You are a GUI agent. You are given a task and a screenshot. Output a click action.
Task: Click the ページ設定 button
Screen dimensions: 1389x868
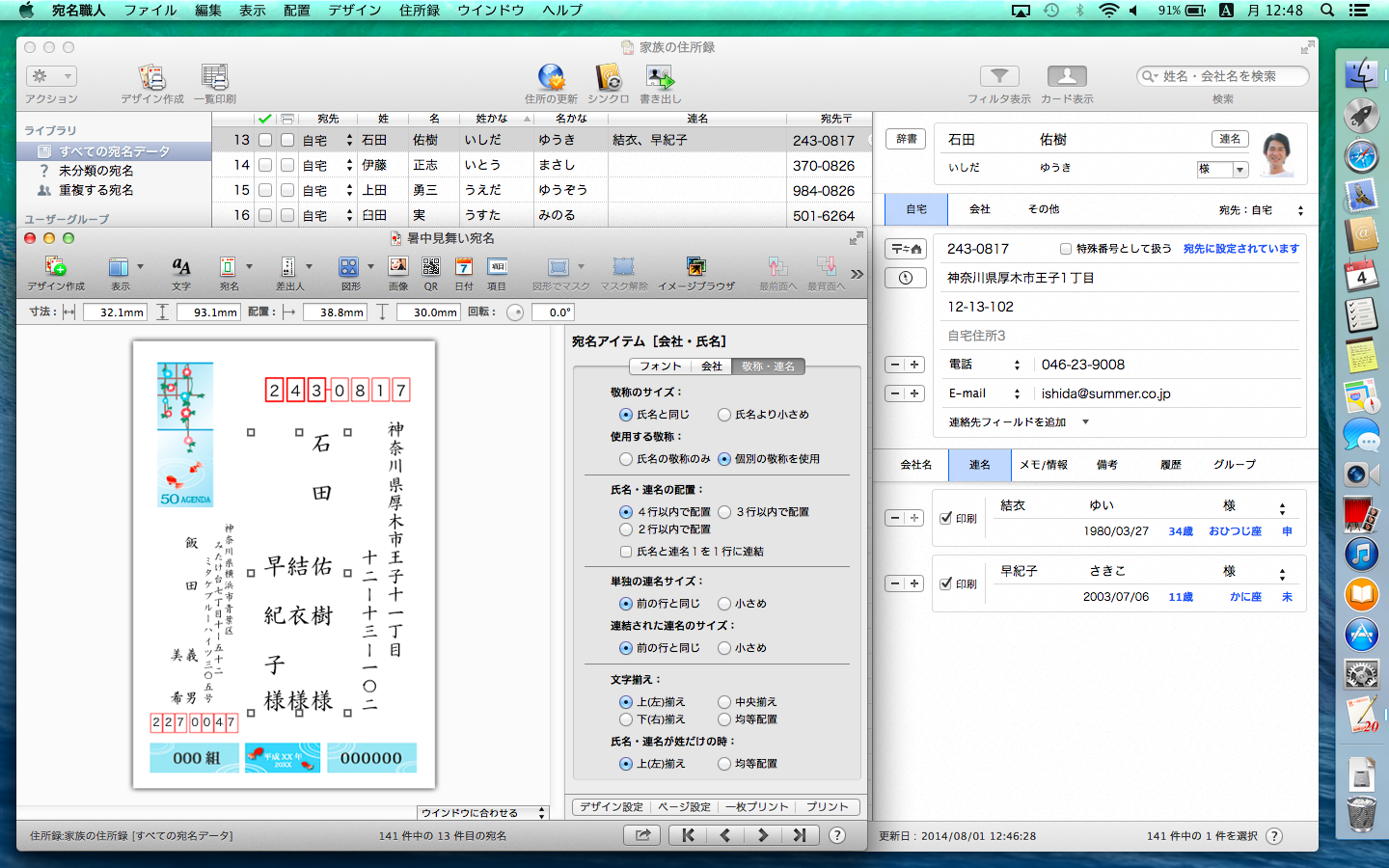click(x=684, y=807)
